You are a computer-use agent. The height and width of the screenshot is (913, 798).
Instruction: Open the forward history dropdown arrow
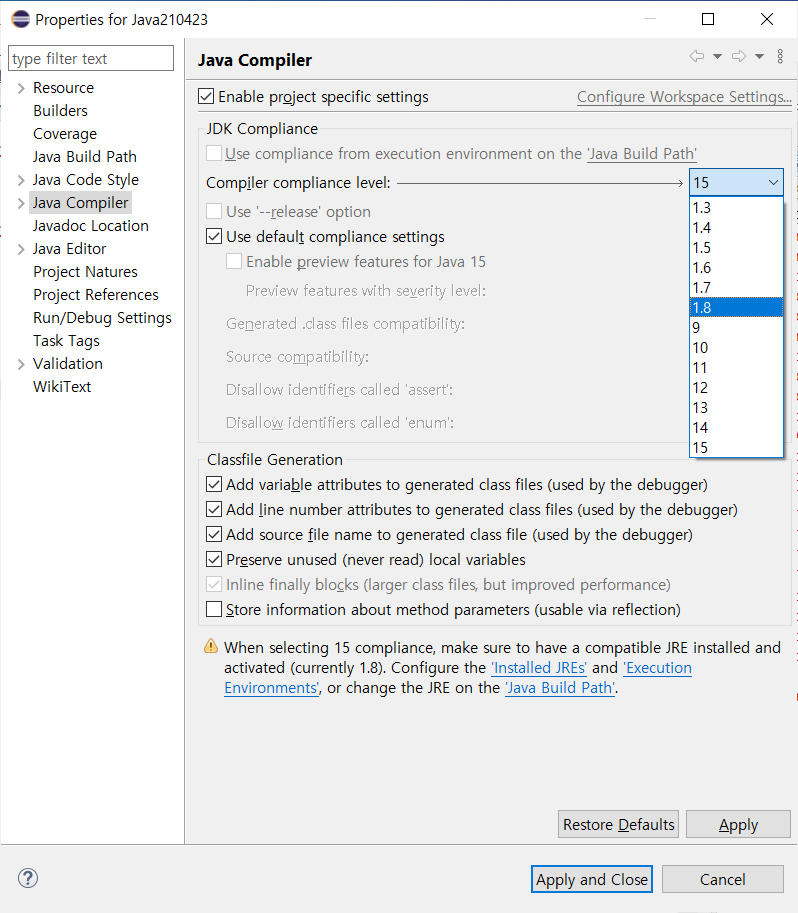[x=760, y=56]
